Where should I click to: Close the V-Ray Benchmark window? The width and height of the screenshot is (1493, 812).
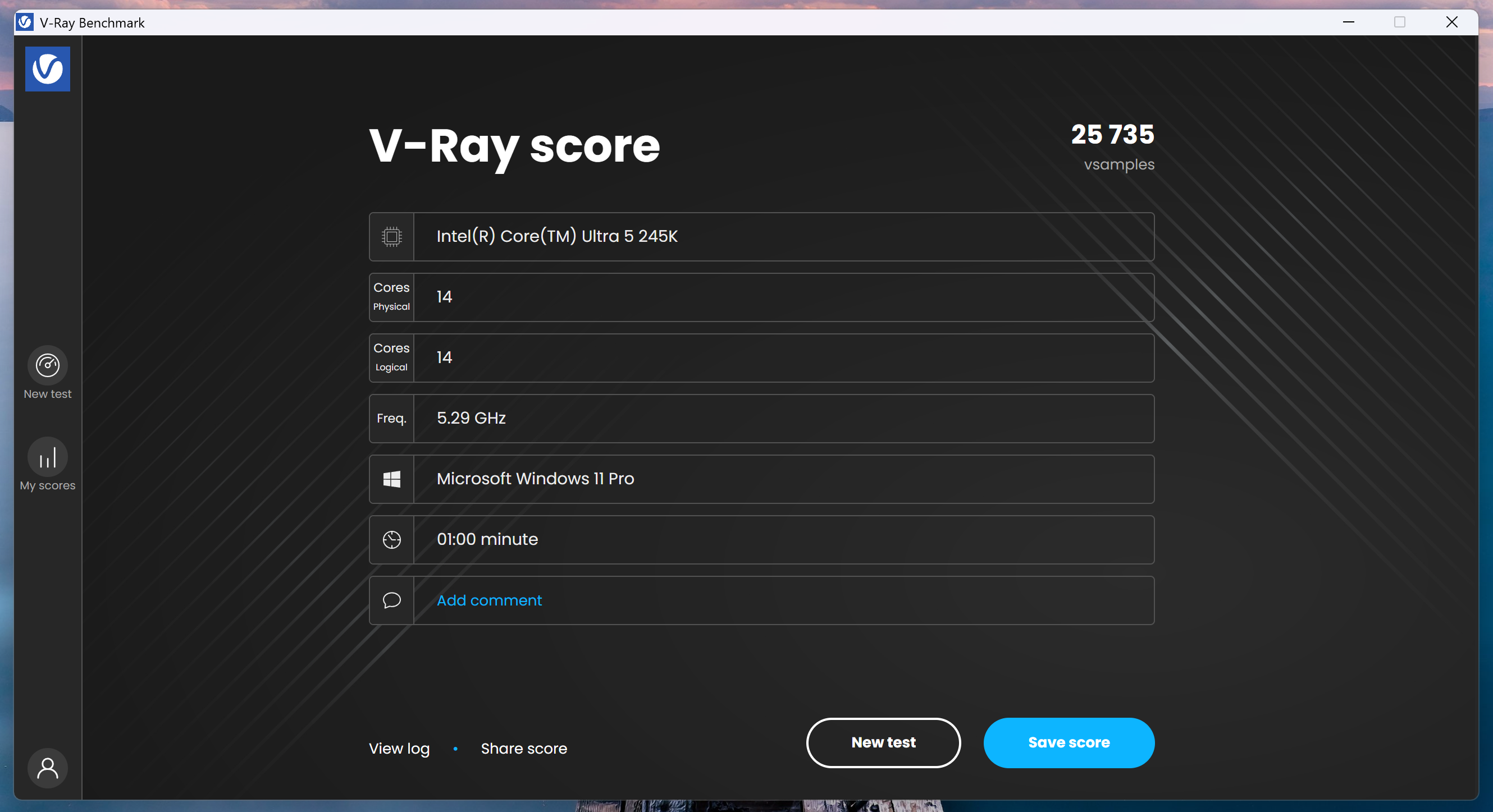coord(1451,22)
